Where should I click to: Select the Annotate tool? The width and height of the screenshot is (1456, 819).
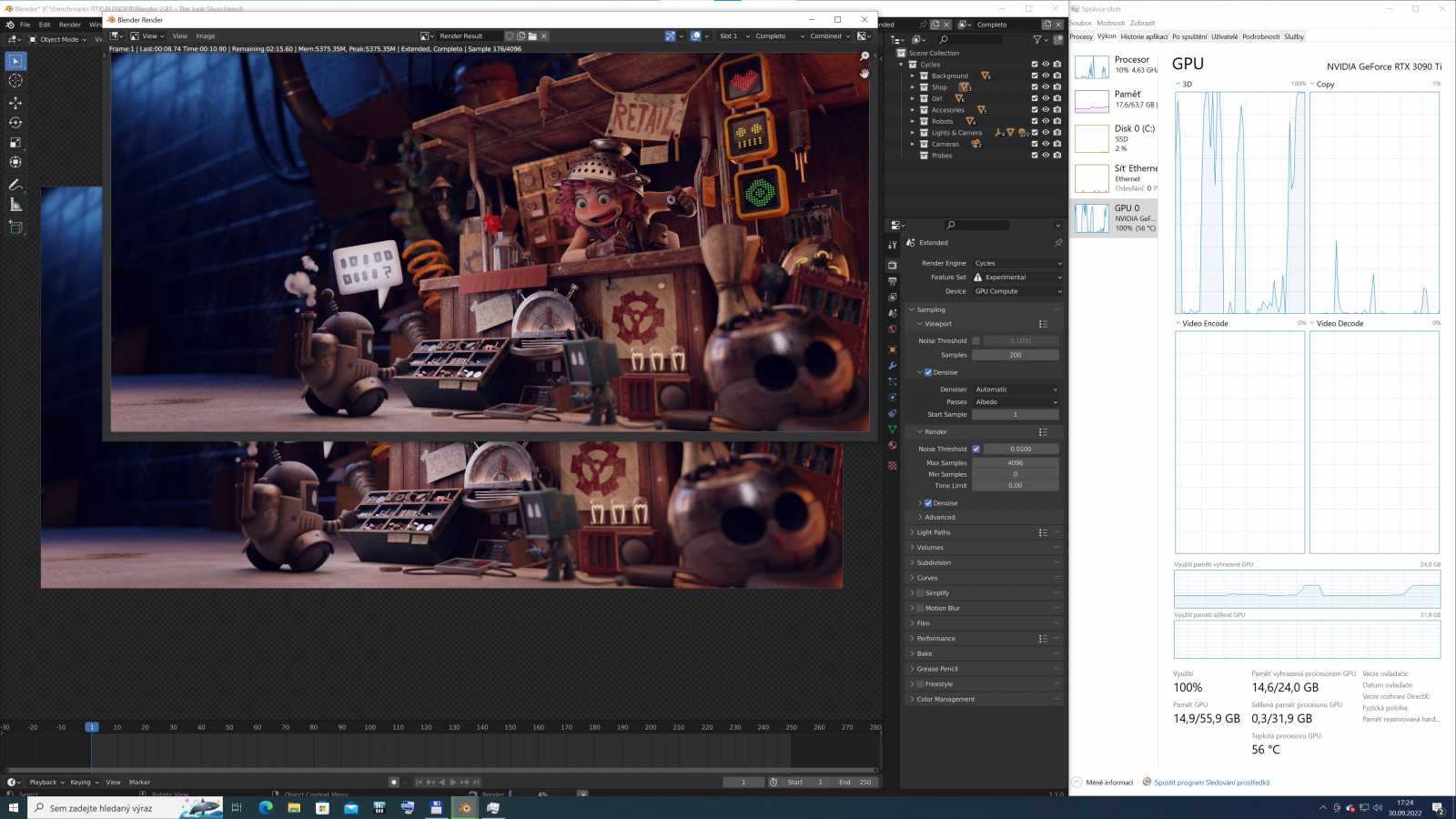(x=15, y=185)
